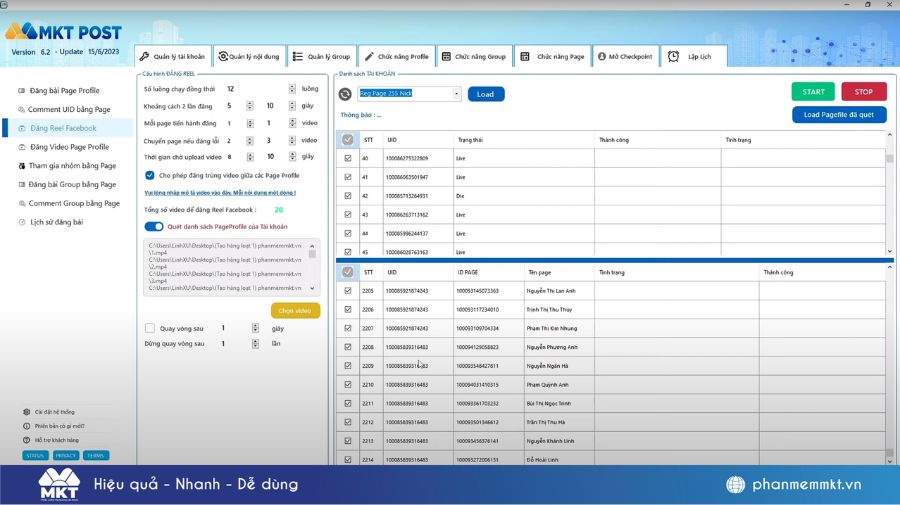900x505 pixels.
Task: Click the key icon on Quản lý tài khoản
Action: coord(144,57)
